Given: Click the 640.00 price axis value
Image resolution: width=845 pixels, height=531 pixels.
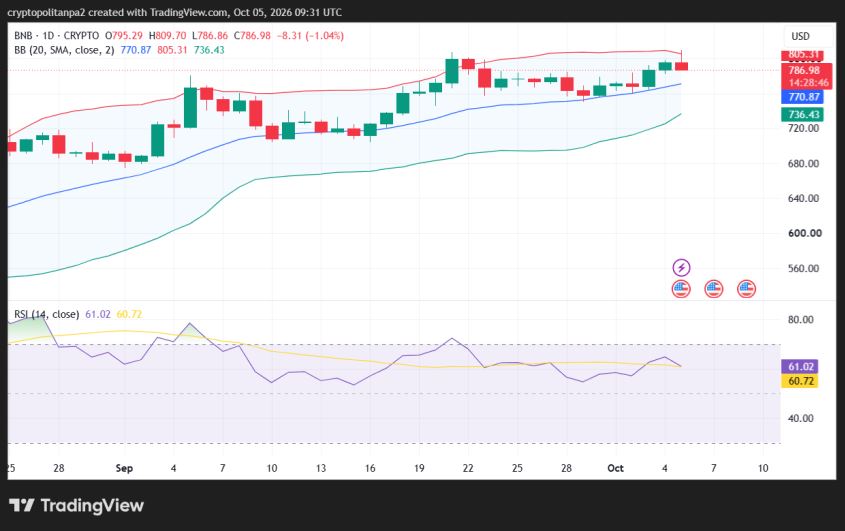Looking at the screenshot, I should click(803, 198).
